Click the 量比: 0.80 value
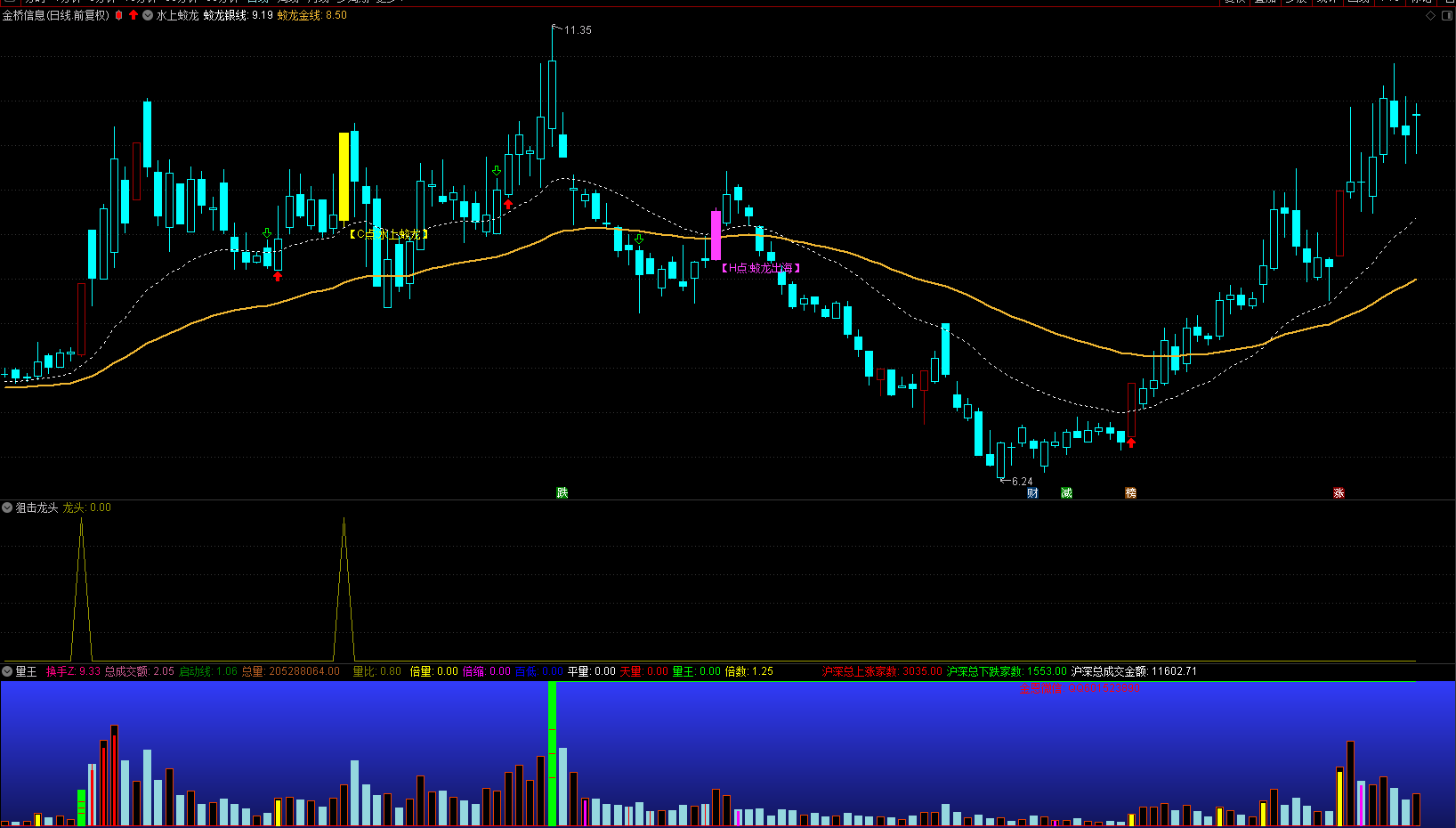Viewport: 1456px width, 828px height. [x=377, y=671]
